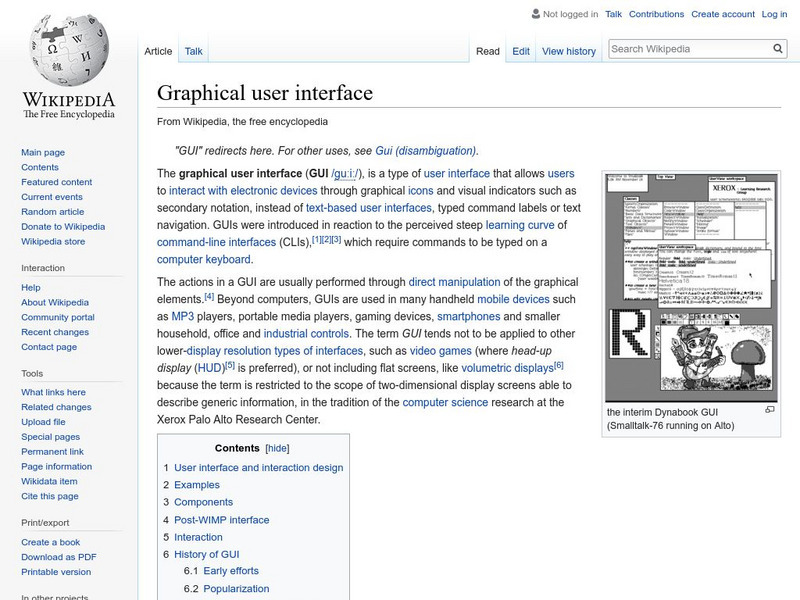The image size is (800, 600).
Task: Open Page information
Action: [57, 466]
